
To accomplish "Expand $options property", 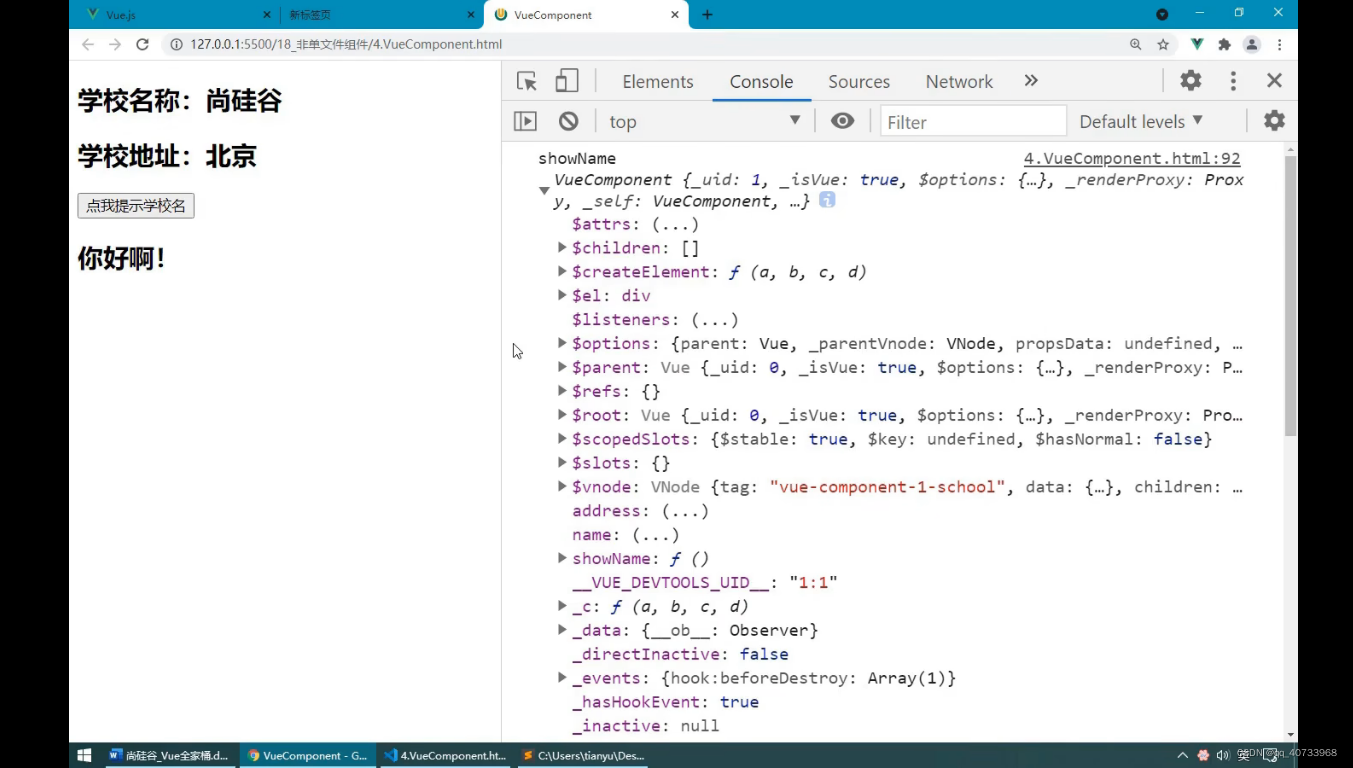I will [562, 343].
